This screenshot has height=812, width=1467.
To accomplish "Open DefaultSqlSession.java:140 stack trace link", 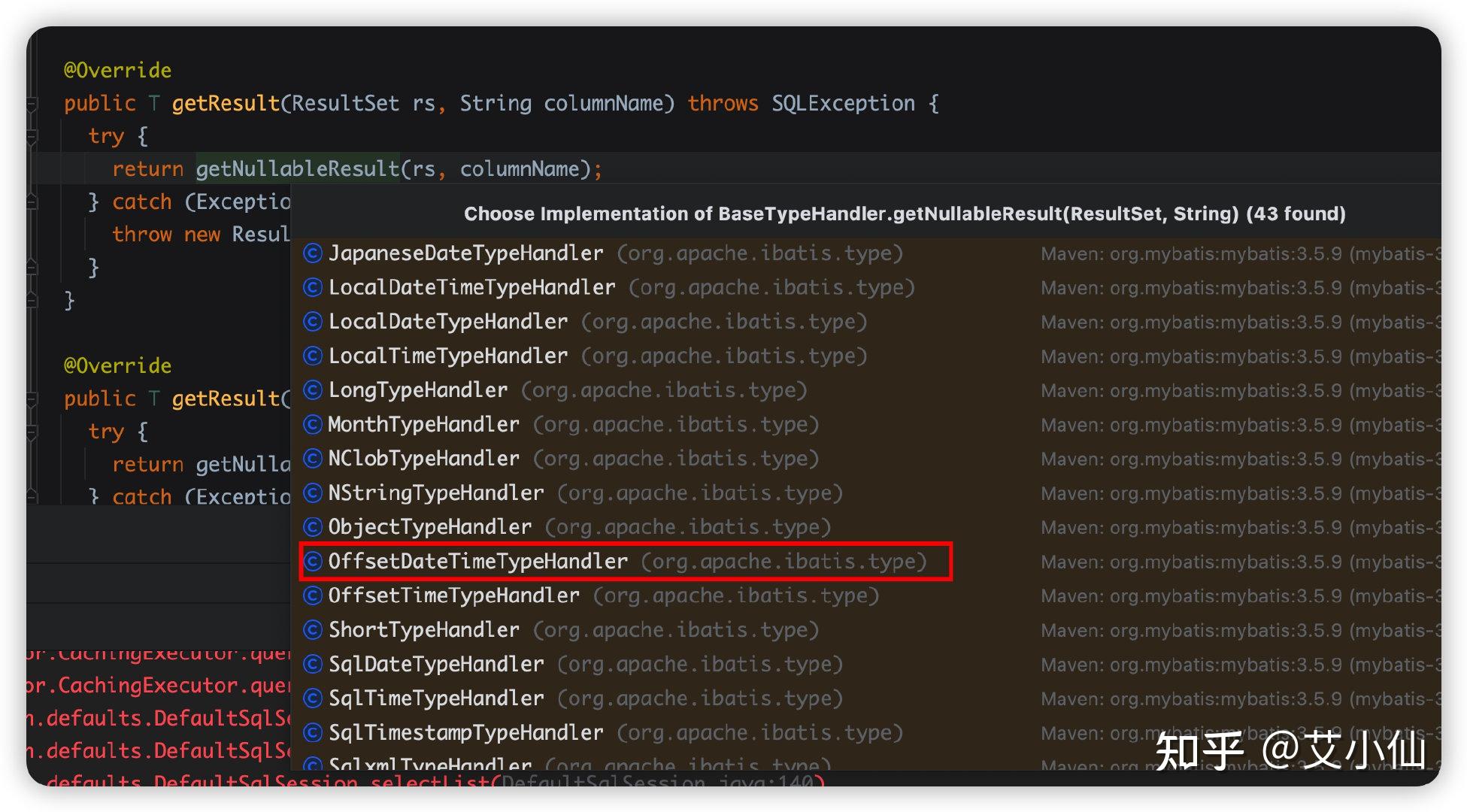I will pos(658,782).
